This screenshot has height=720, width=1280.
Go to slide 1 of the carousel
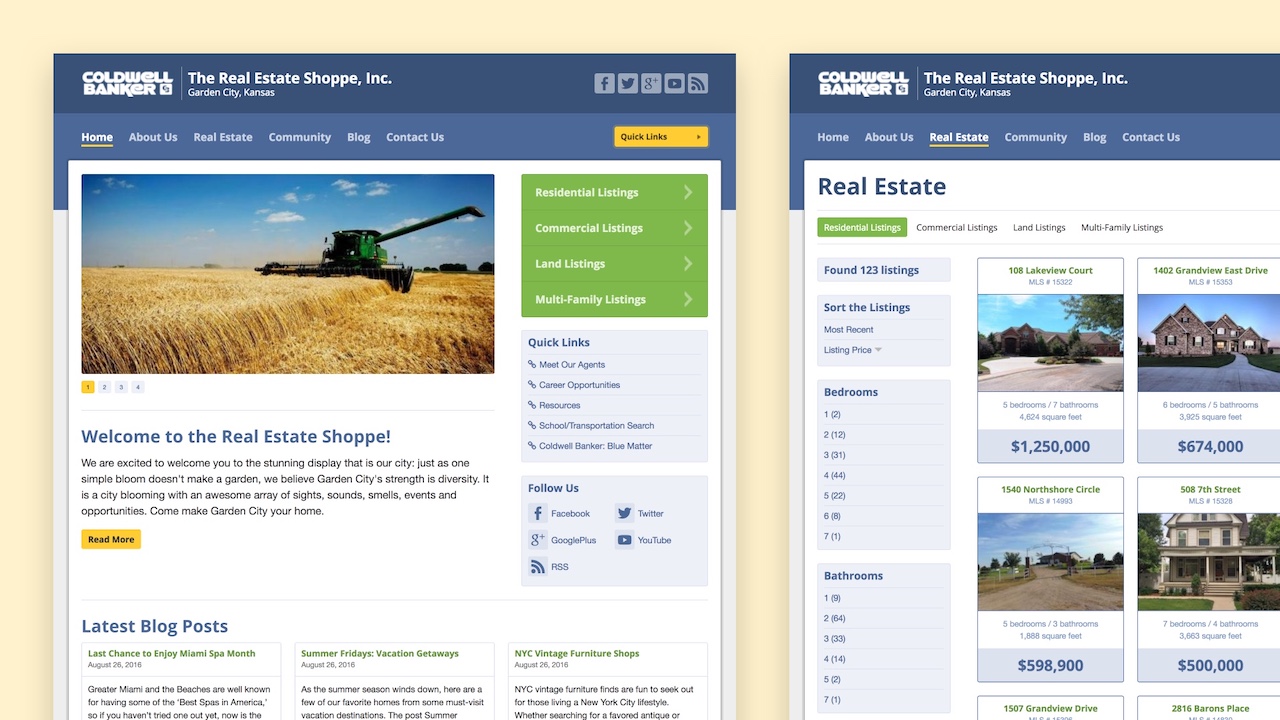coord(88,387)
